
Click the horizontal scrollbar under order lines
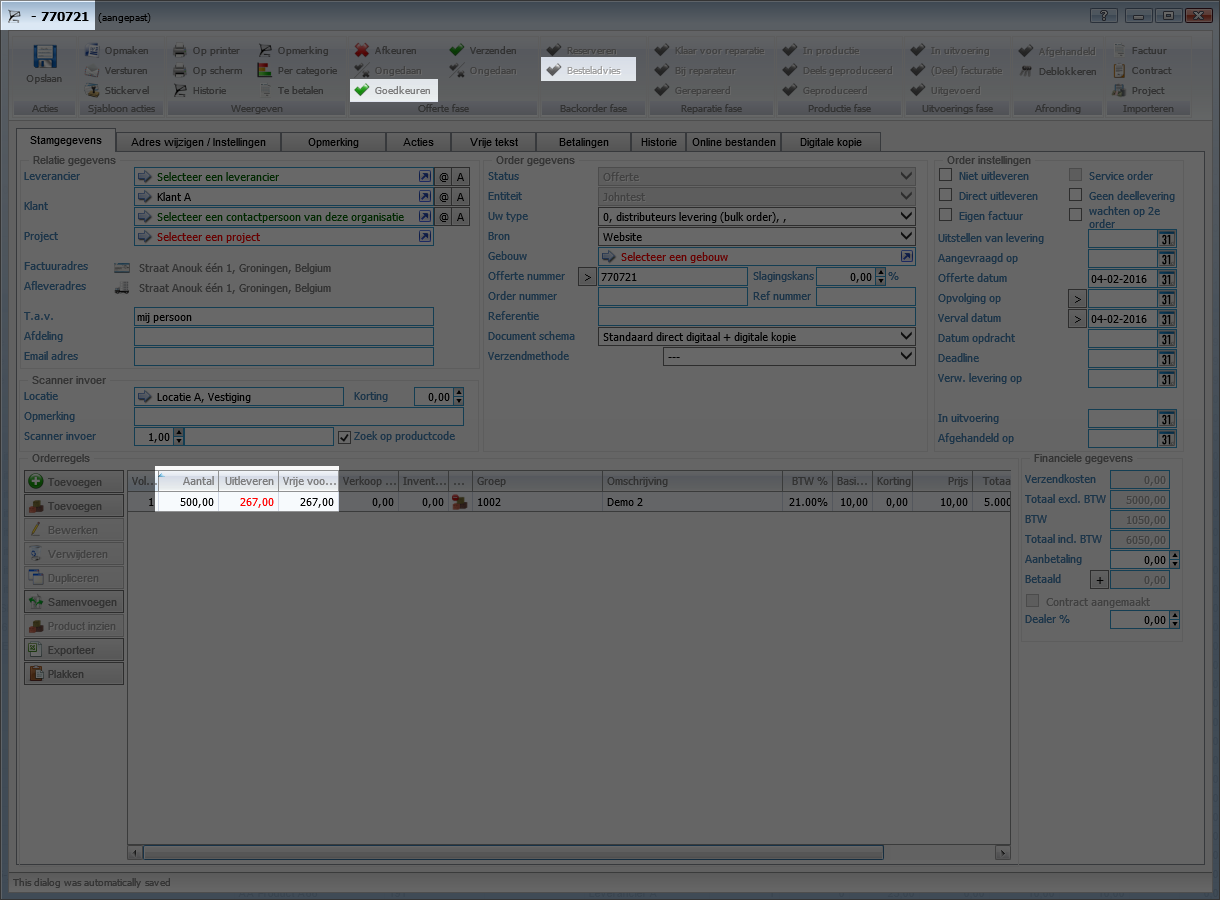pyautogui.click(x=512, y=853)
